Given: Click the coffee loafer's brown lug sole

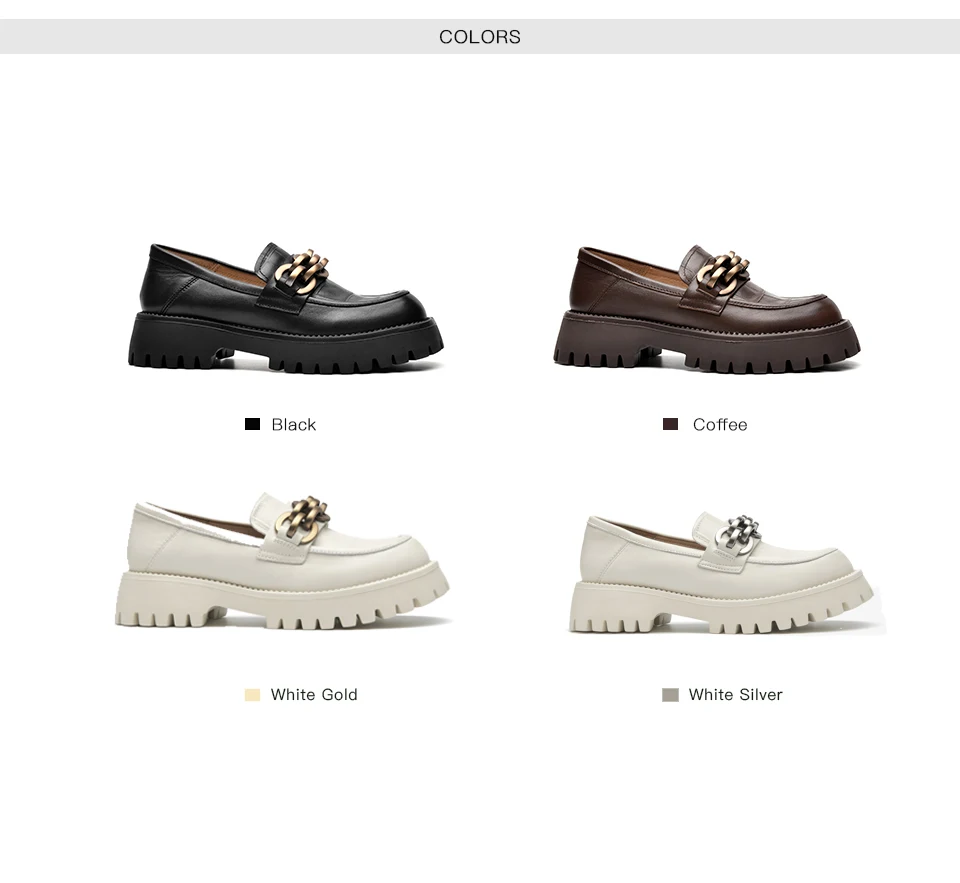Looking at the screenshot, I should tap(707, 345).
